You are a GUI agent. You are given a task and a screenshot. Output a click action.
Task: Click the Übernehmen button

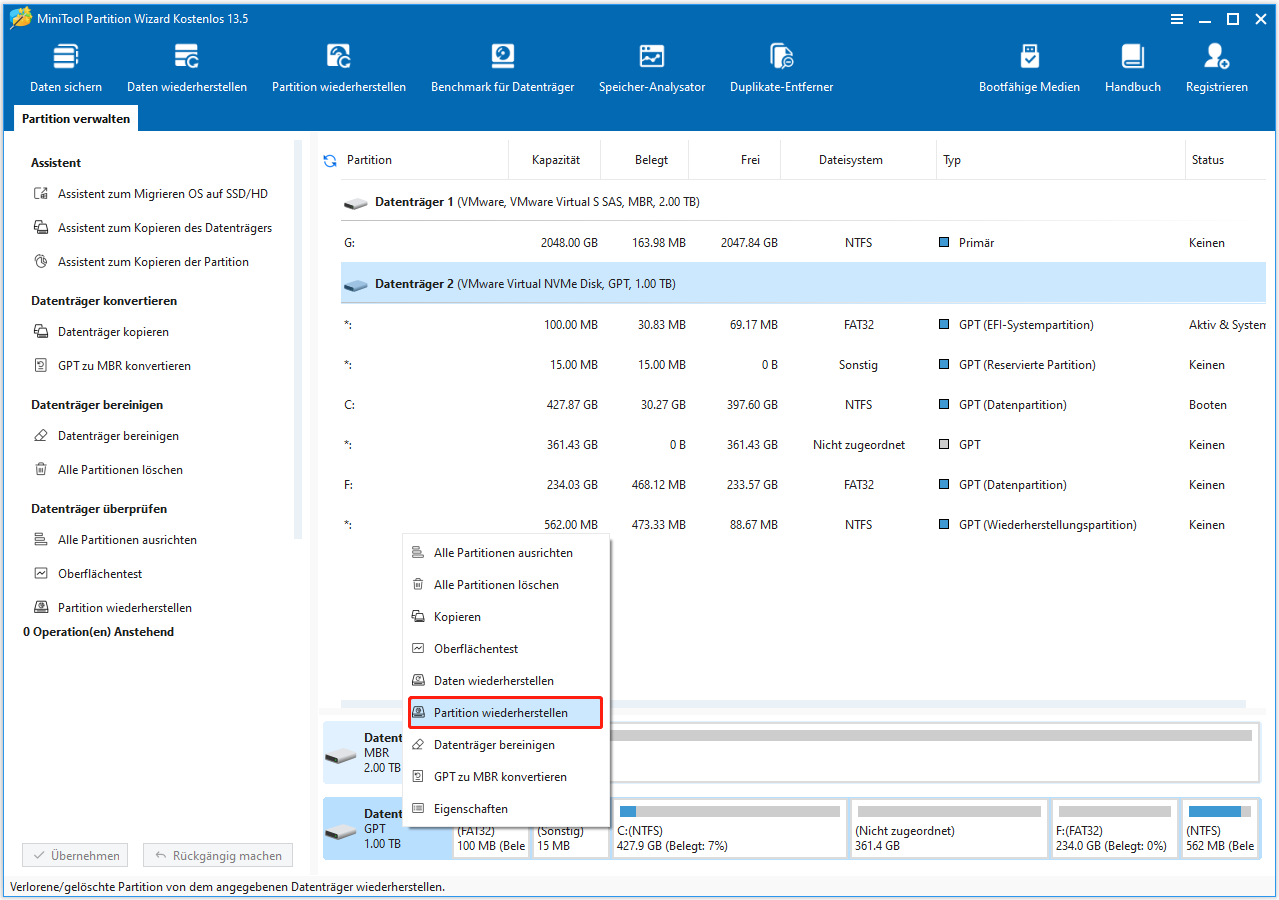coord(75,855)
